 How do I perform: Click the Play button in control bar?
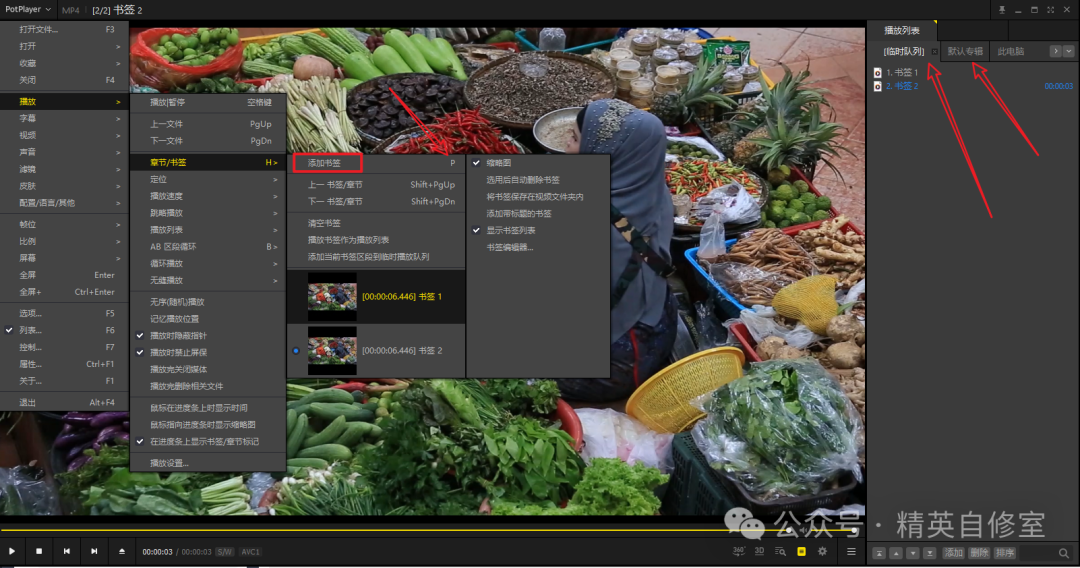(12, 551)
